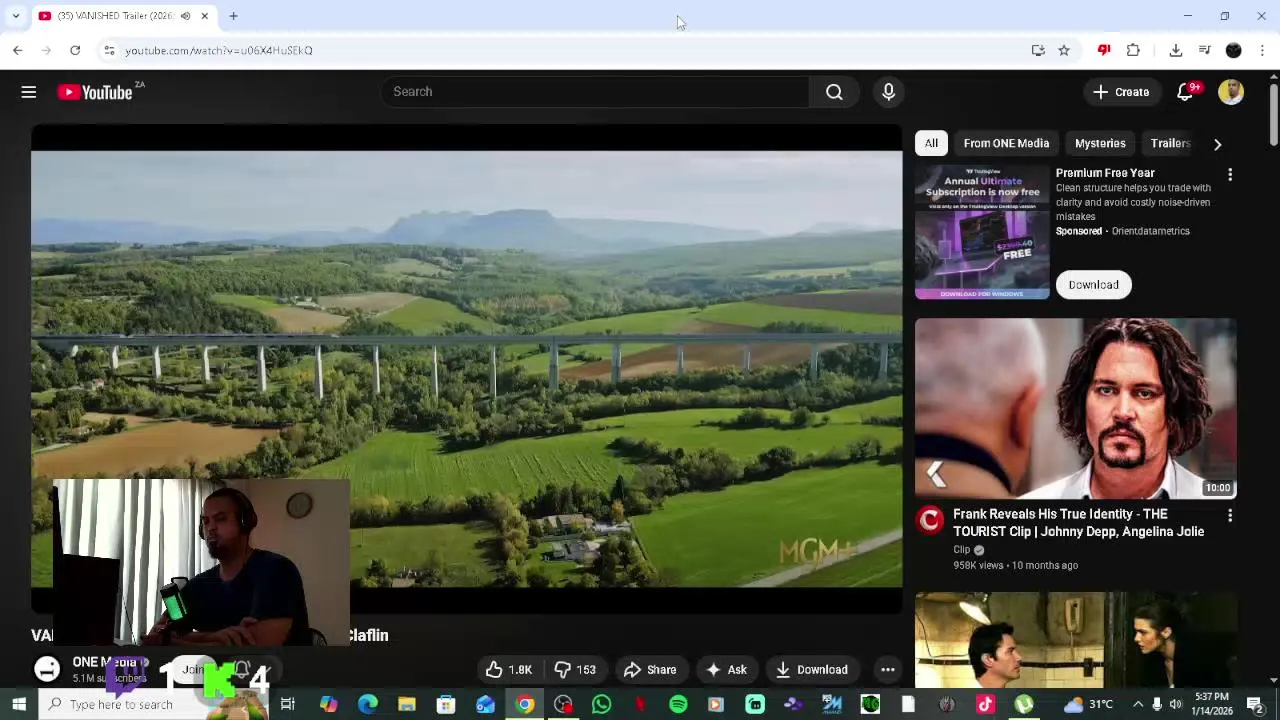Open the YouTube account avatar menu
This screenshot has width=1280, height=720.
pyautogui.click(x=1231, y=92)
